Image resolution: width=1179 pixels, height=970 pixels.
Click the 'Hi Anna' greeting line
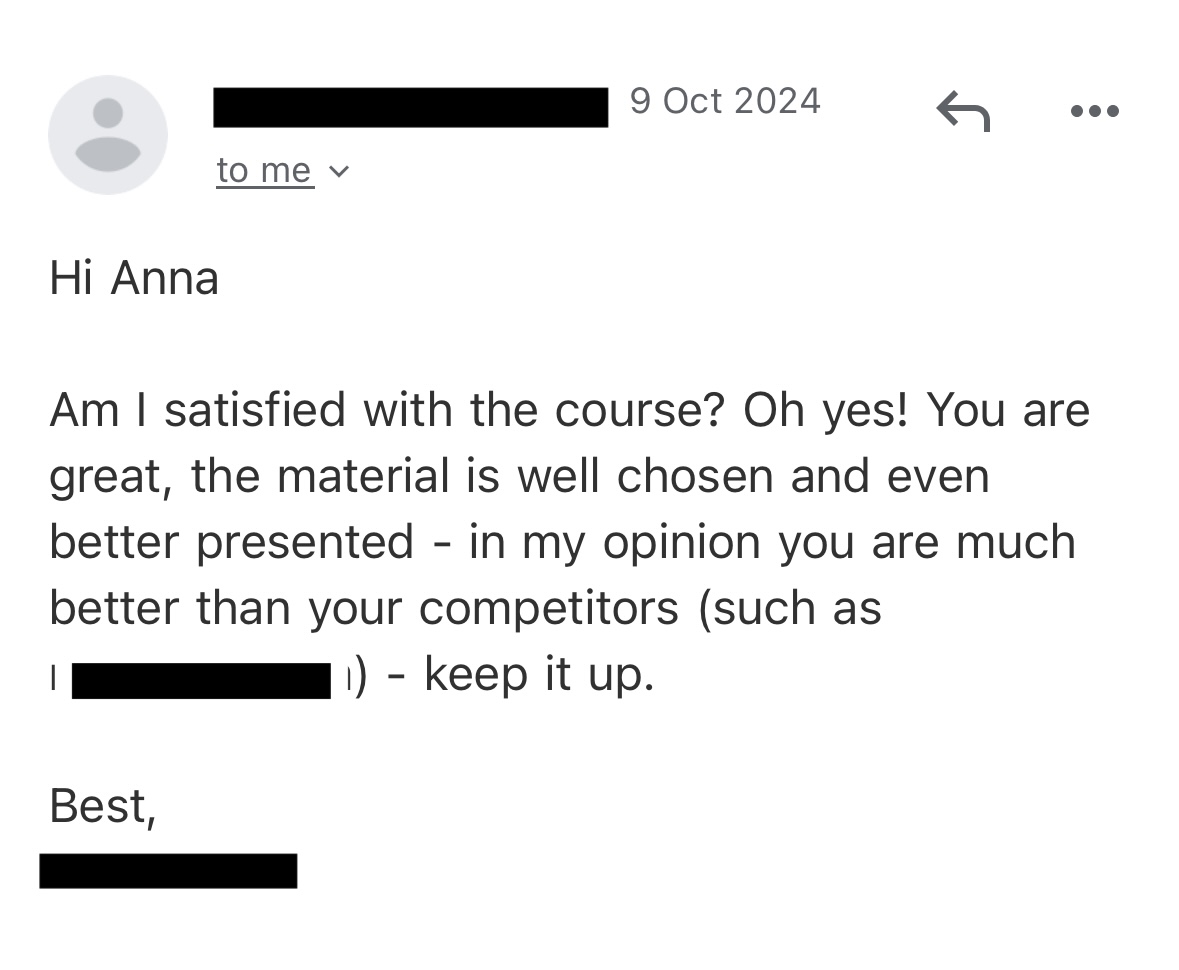pos(134,278)
